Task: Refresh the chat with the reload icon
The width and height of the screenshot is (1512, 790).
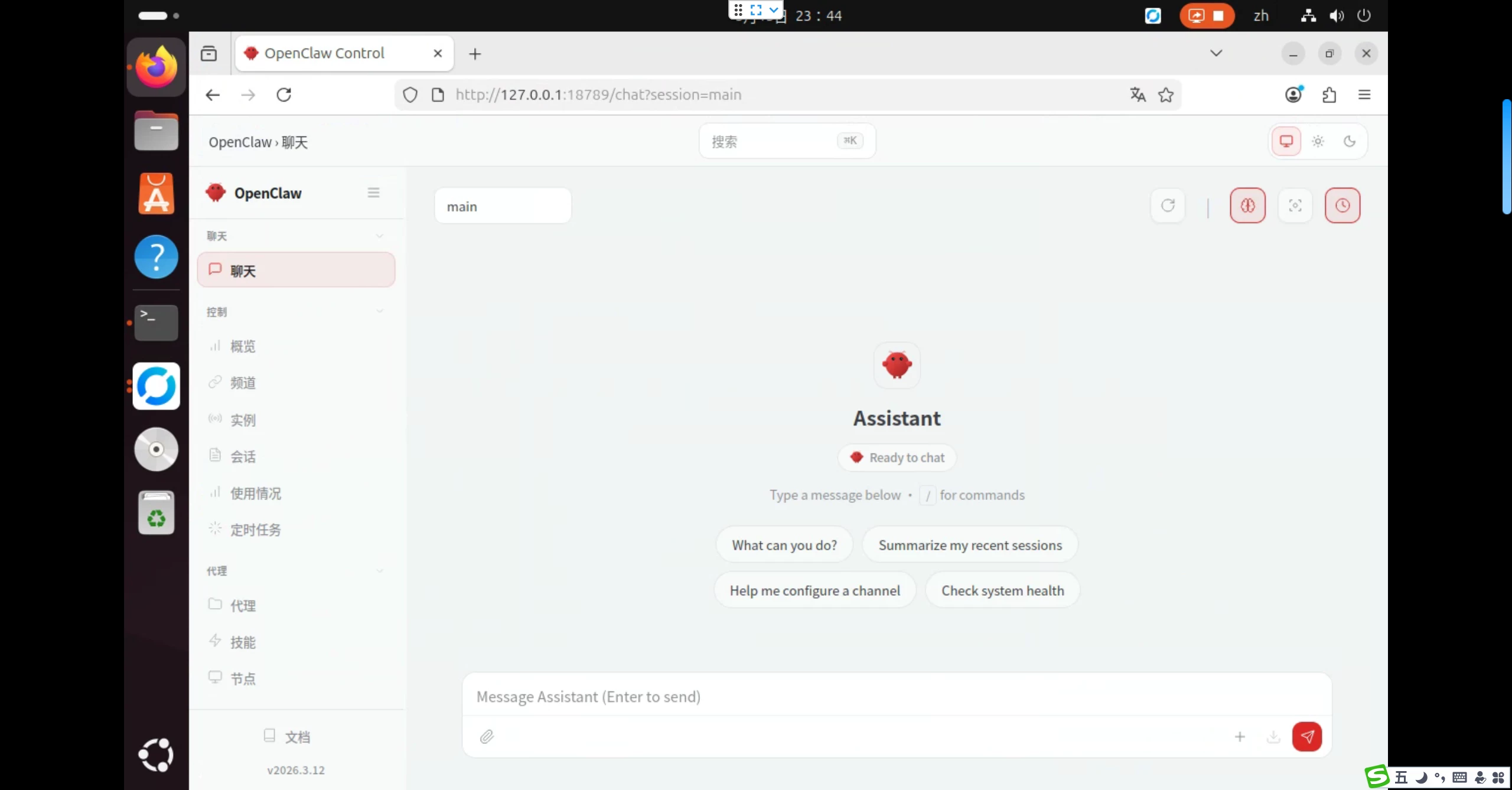Action: click(1168, 205)
